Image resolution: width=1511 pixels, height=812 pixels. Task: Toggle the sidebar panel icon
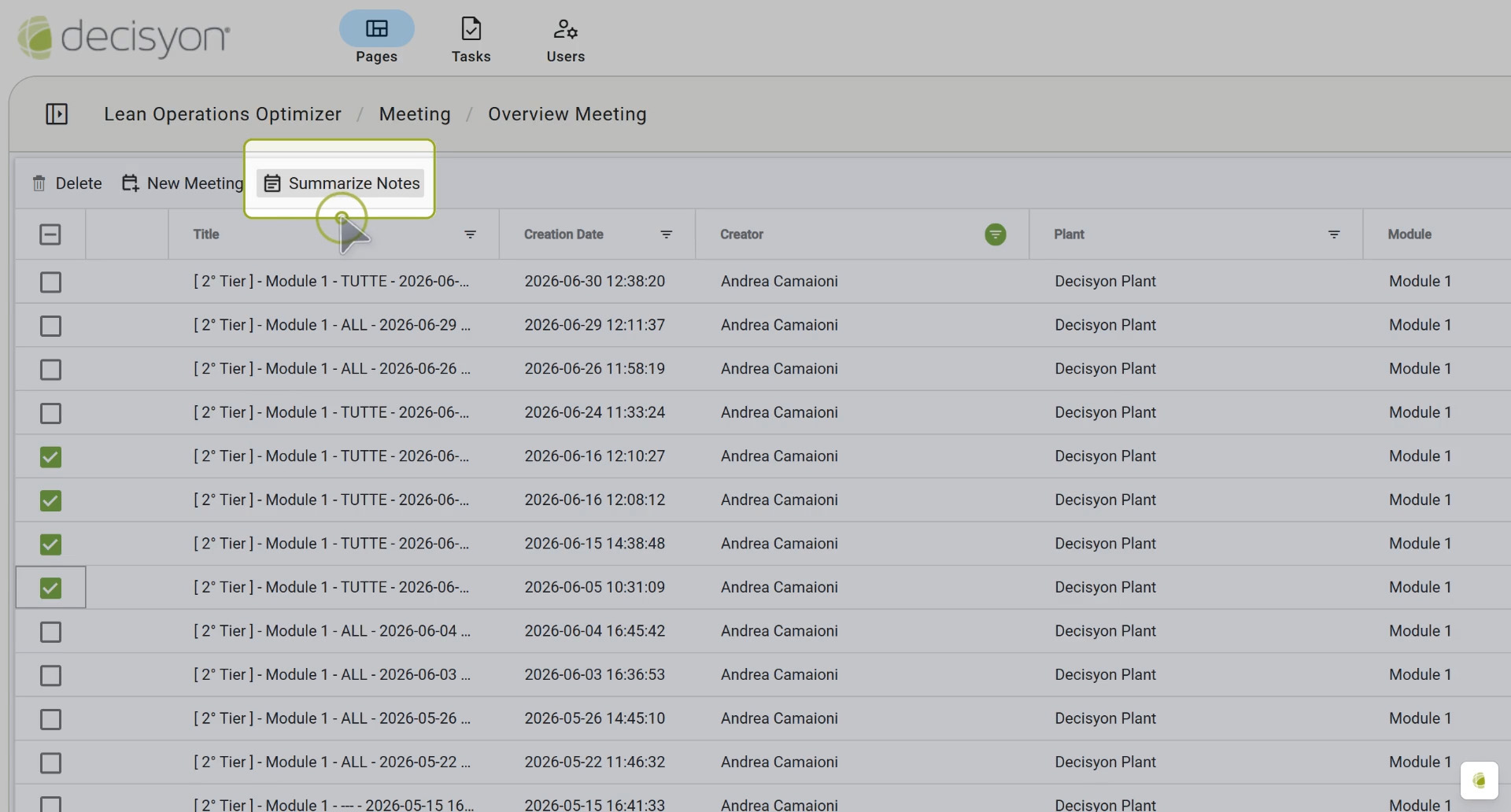point(57,114)
